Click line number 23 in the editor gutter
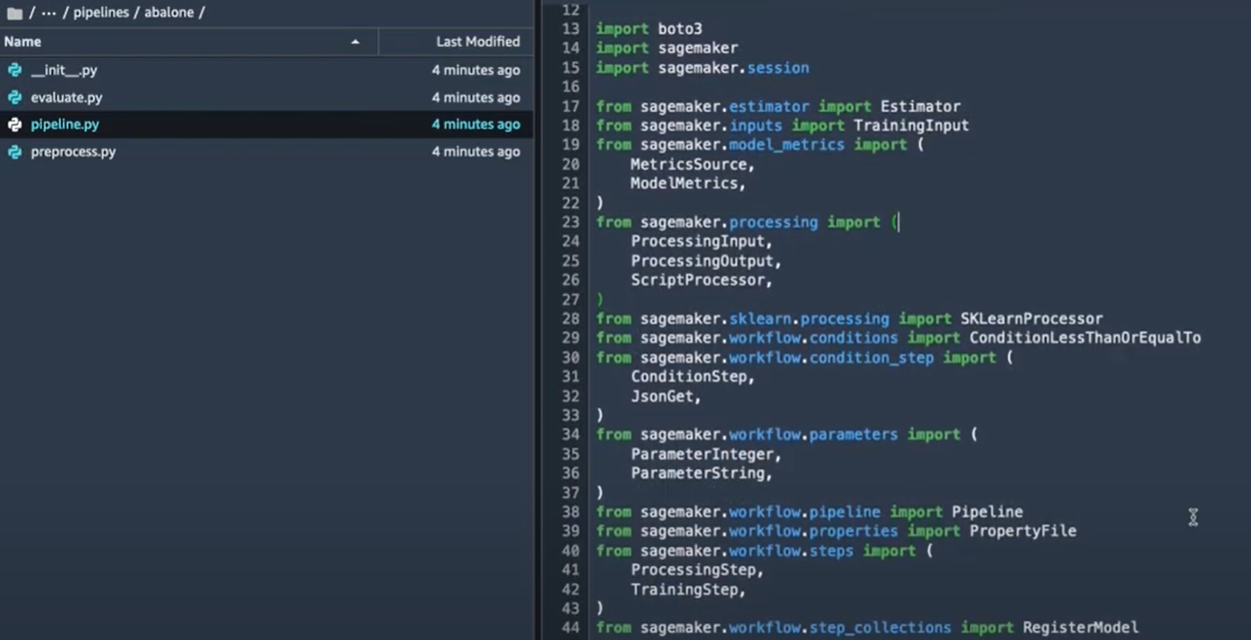Viewport: 1251px width, 640px height. (570, 223)
